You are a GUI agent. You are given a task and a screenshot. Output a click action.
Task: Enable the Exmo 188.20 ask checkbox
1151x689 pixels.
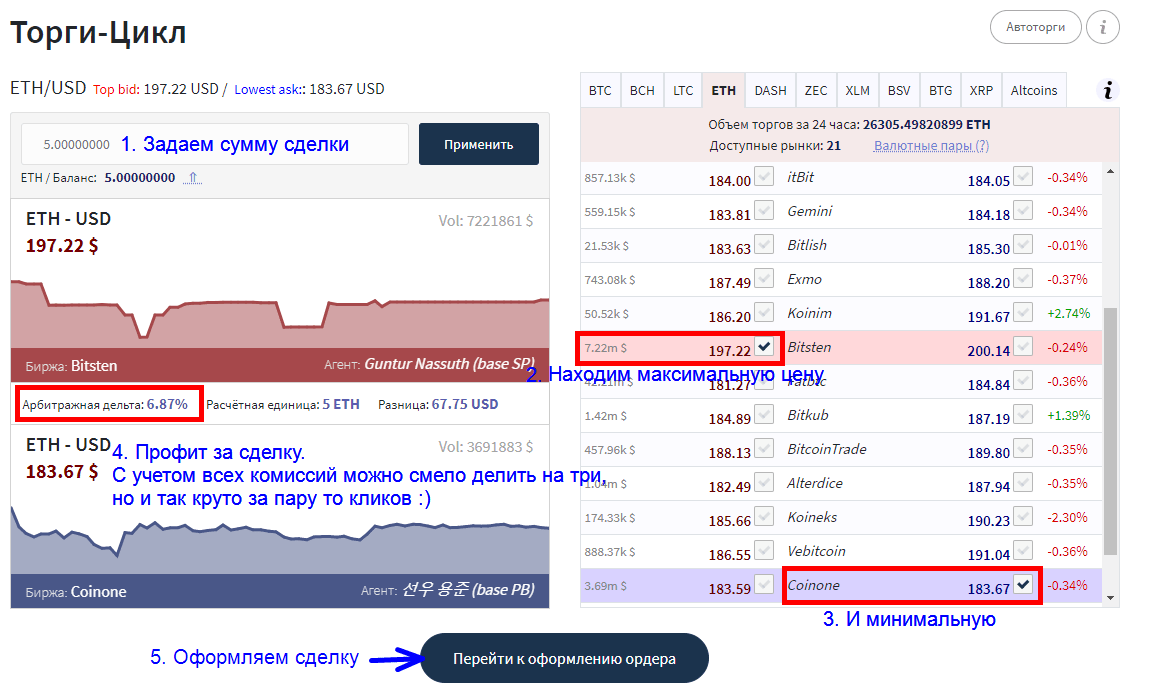coord(1023,279)
